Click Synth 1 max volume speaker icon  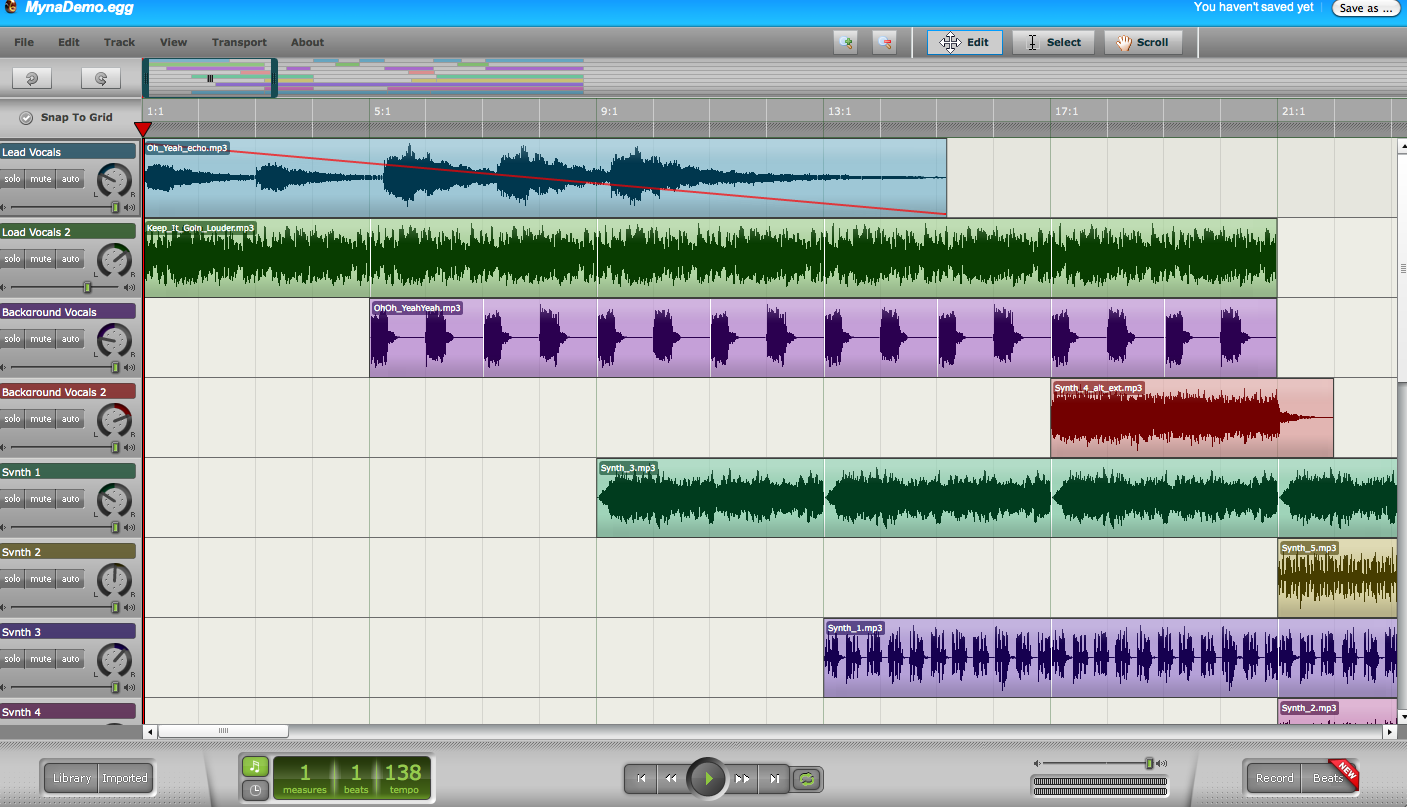pos(129,527)
